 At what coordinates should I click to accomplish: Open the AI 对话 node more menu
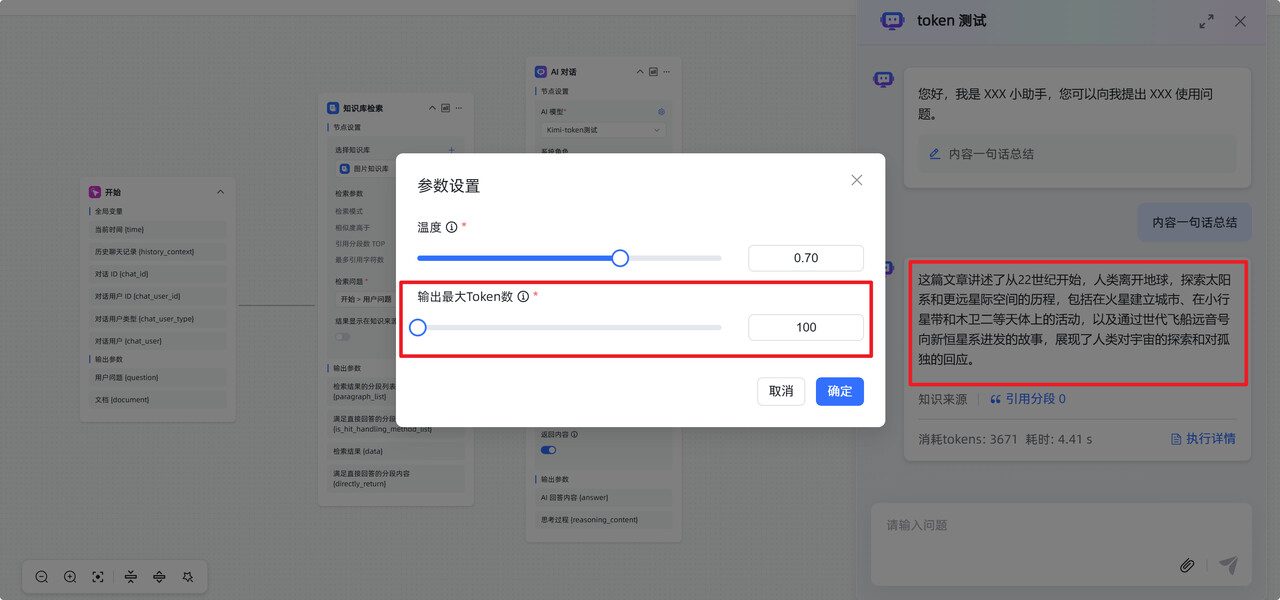(x=667, y=72)
